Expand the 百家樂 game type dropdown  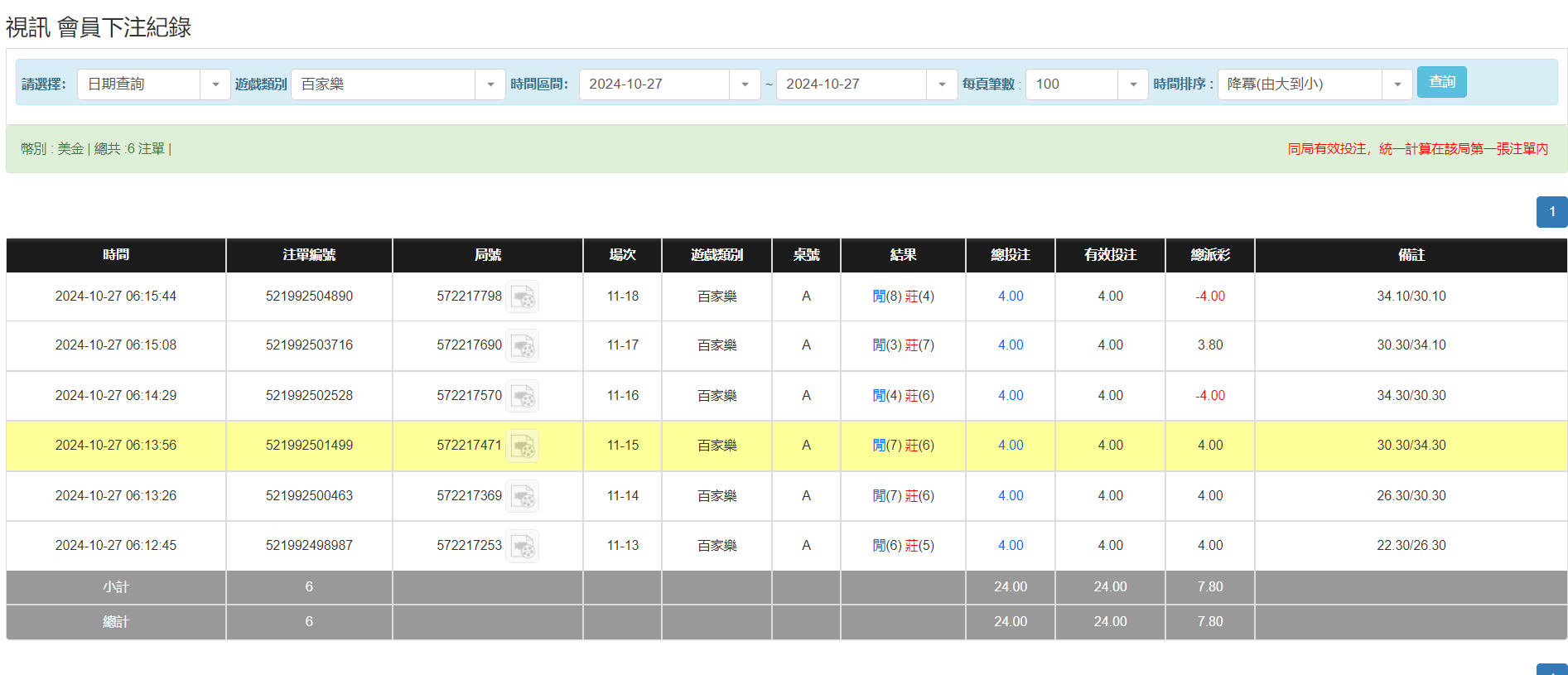(490, 84)
